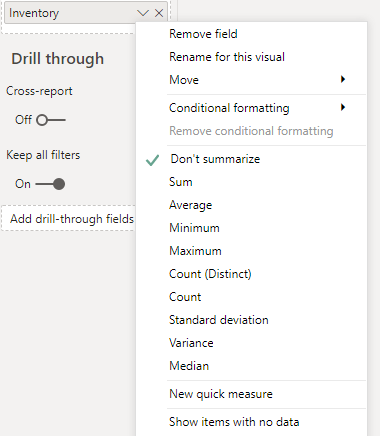Choose Remove field from the context menu
The image size is (380, 436).
tap(203, 34)
